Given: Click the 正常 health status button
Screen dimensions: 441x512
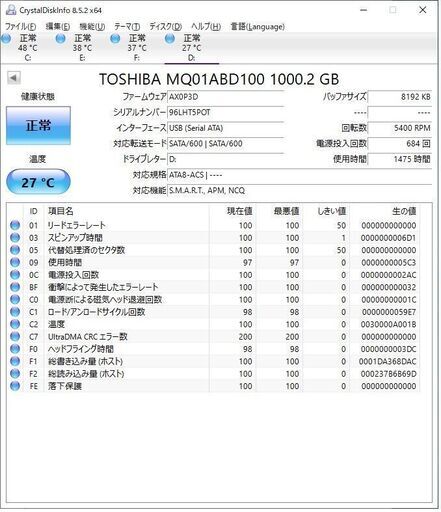Looking at the screenshot, I should [x=38, y=126].
